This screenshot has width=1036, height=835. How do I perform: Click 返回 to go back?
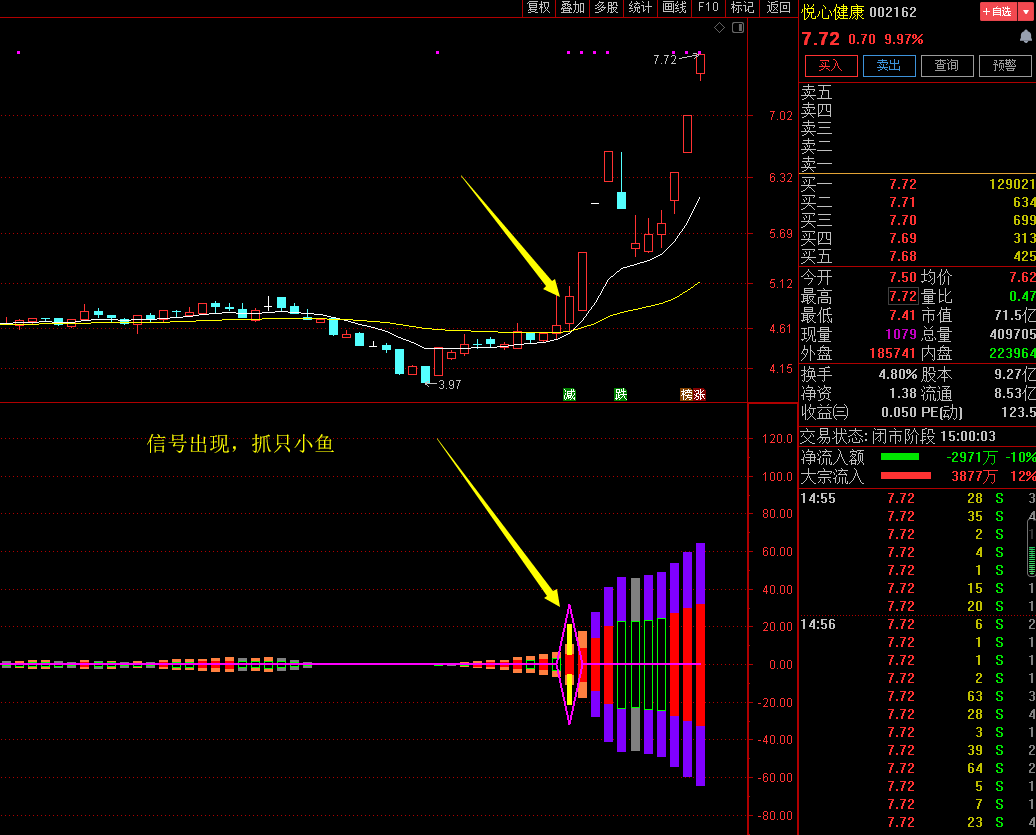point(778,8)
